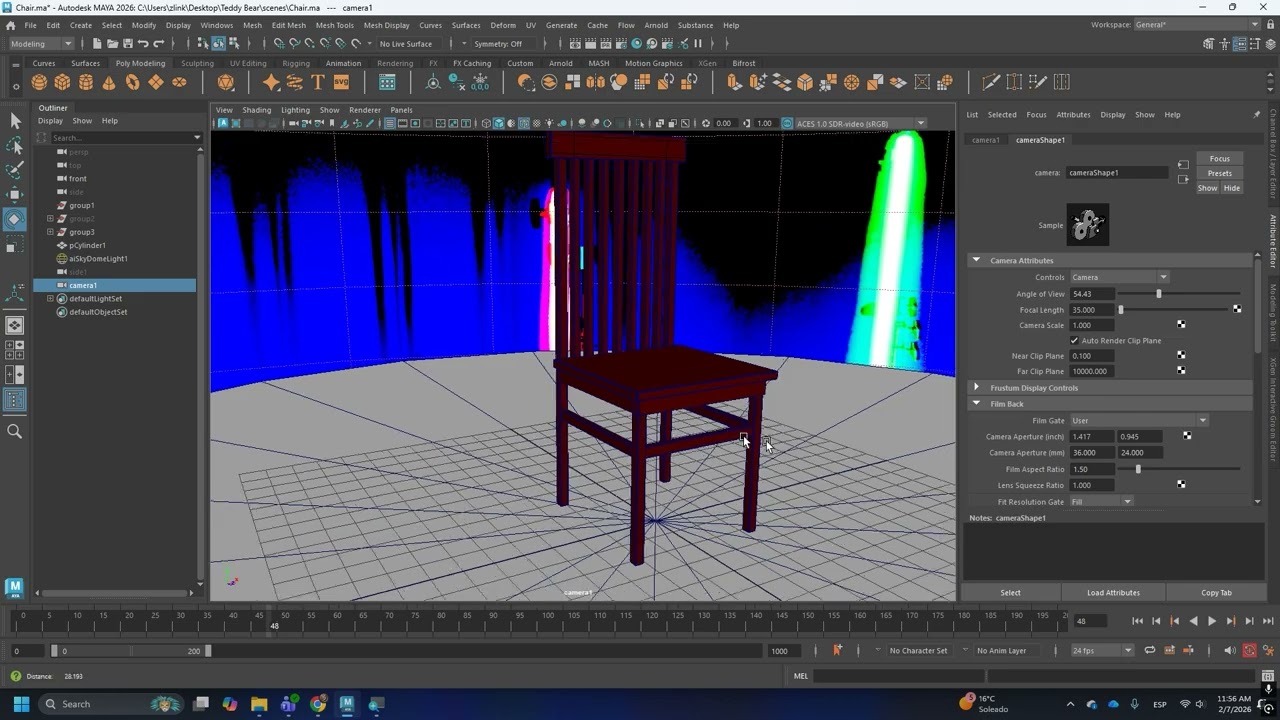Open the Auto Keyframe toggle icon
The height and width of the screenshot is (720, 1280).
tap(1249, 650)
